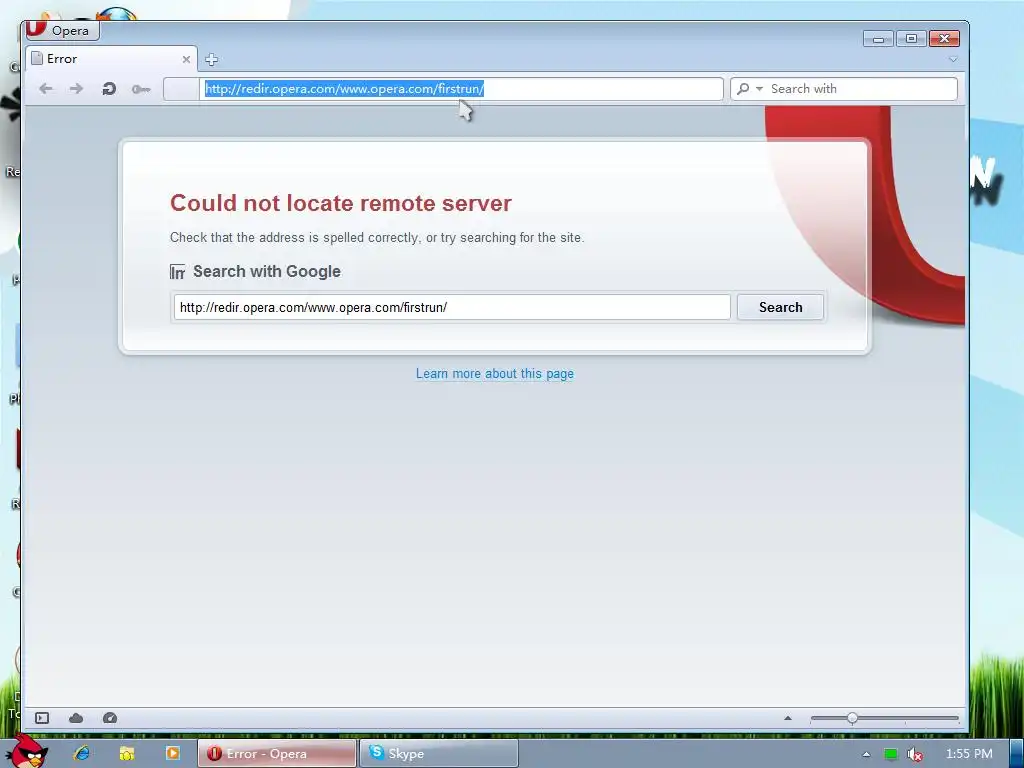
Task: Maximize the Opera window
Action: (x=911, y=39)
